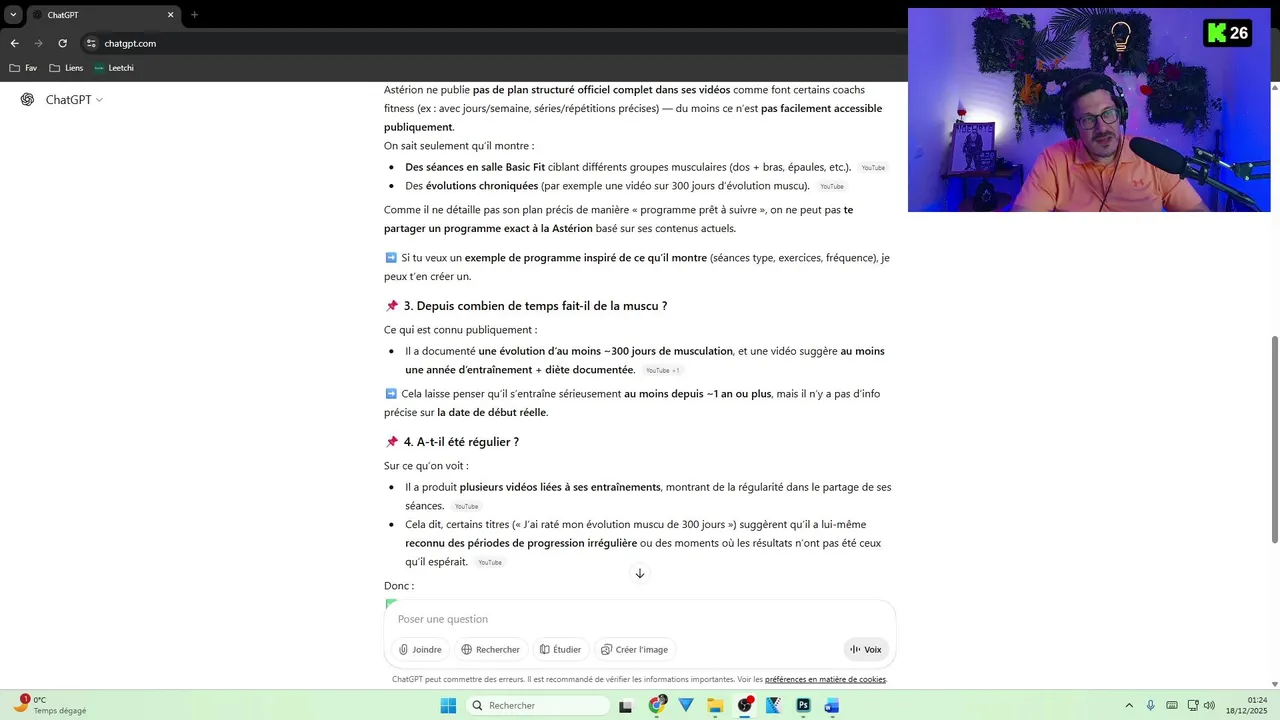The height and width of the screenshot is (720, 1280).
Task: Click the Créer l'image button
Action: (634, 650)
